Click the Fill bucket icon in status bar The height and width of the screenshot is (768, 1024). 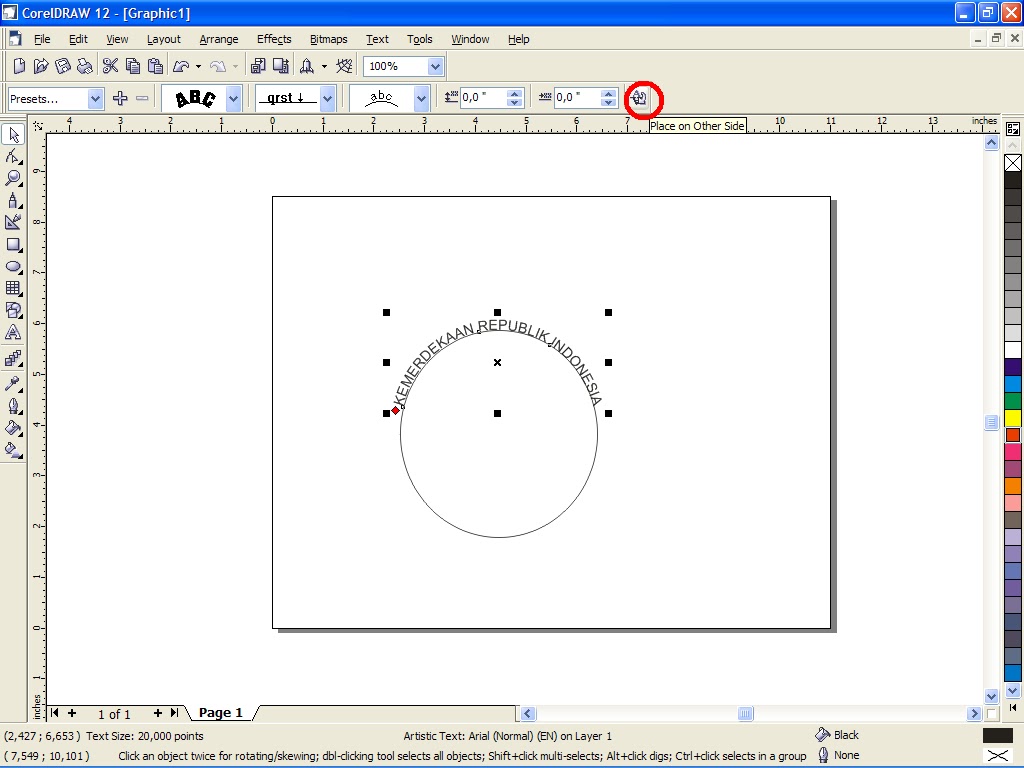[x=822, y=735]
